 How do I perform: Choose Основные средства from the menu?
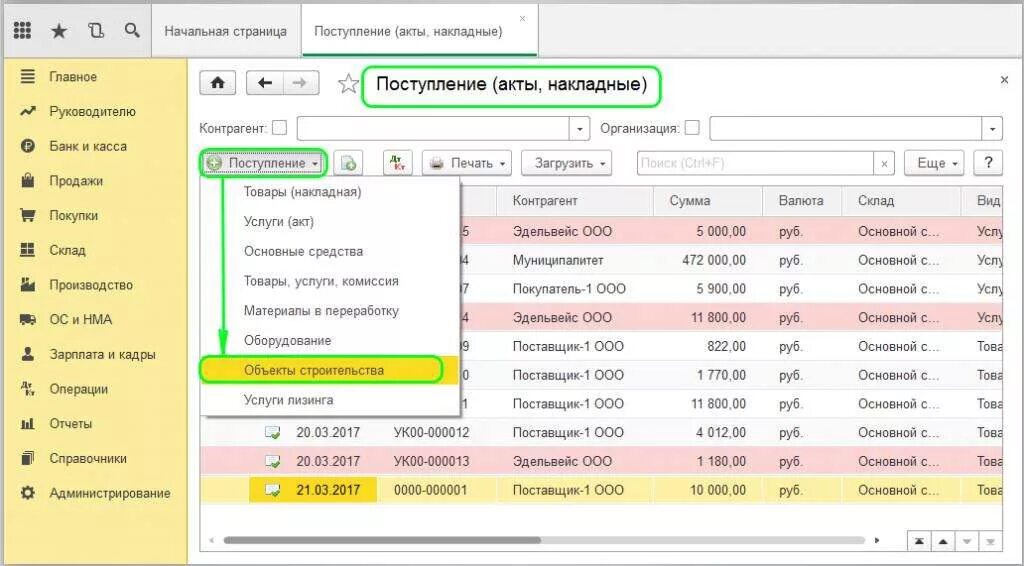(303, 251)
